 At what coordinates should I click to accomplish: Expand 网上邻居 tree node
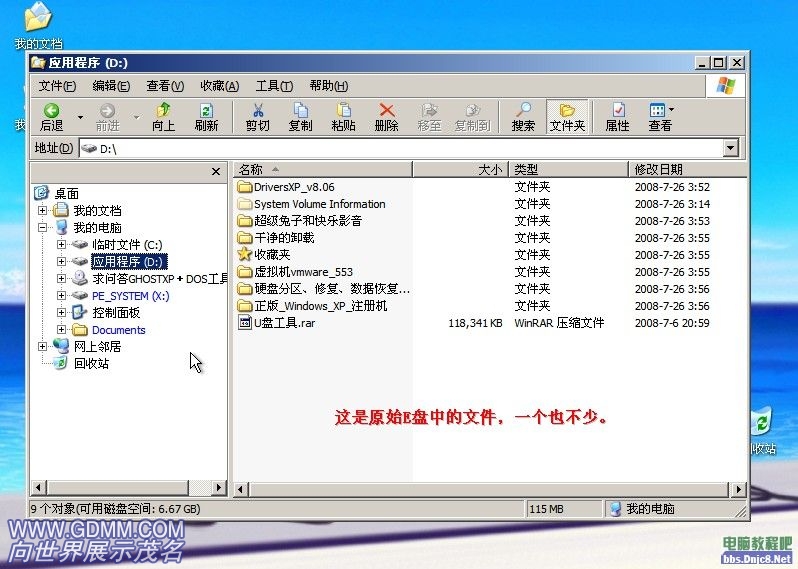[x=42, y=347]
